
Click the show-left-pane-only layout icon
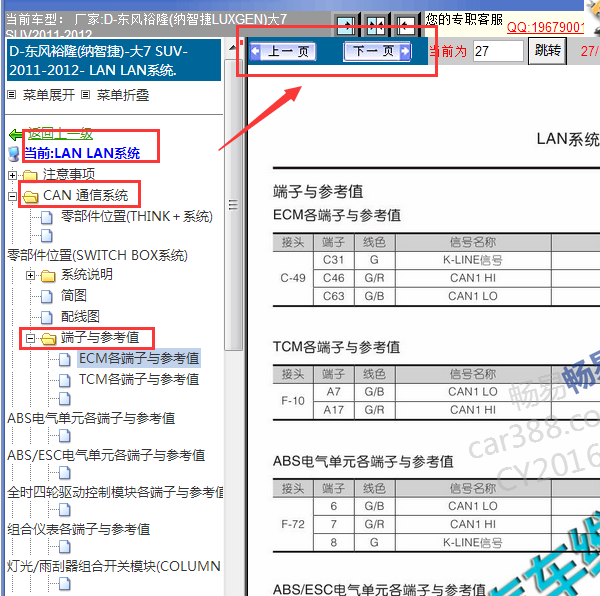346,26
